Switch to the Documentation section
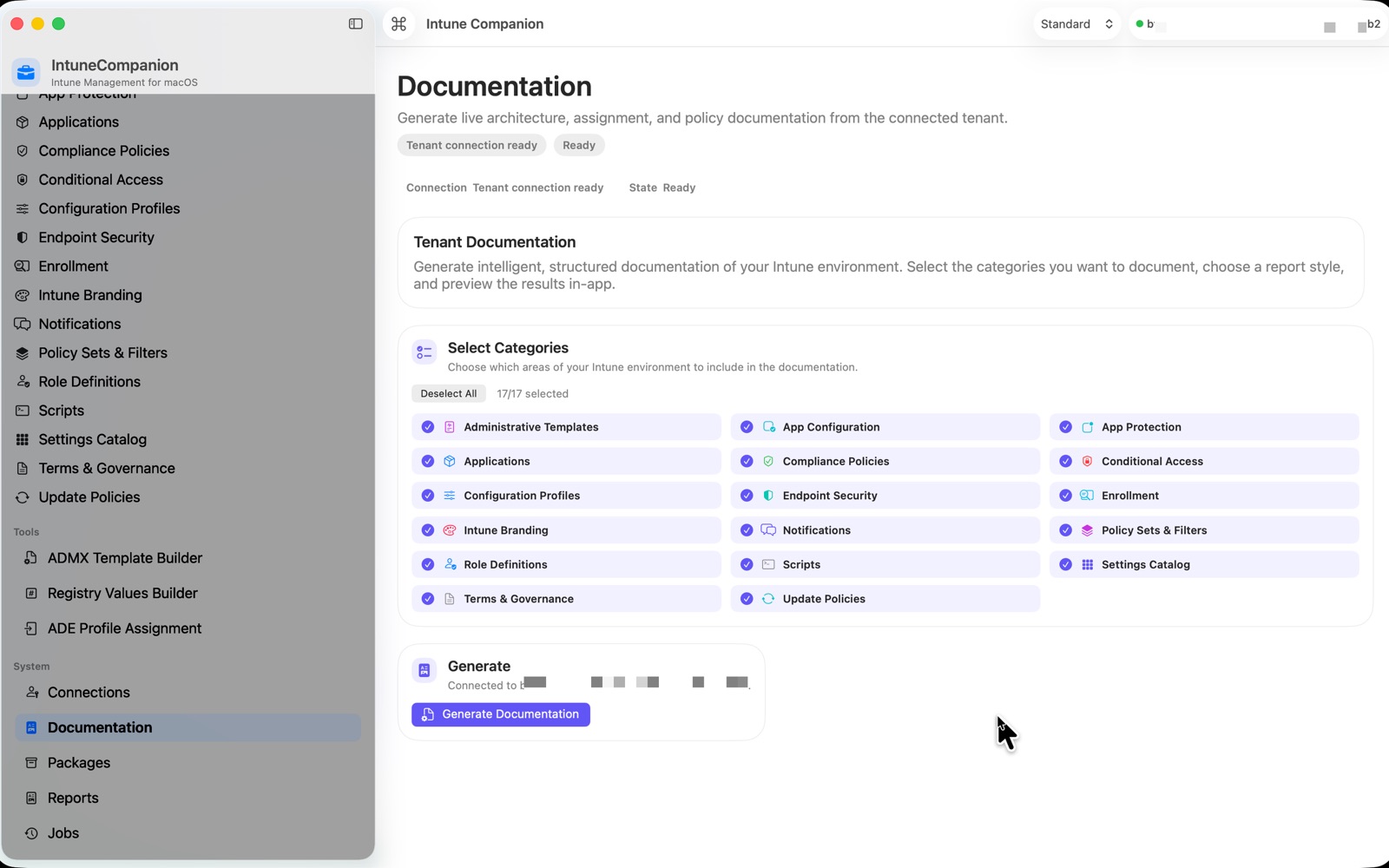1389x868 pixels. pos(100,727)
